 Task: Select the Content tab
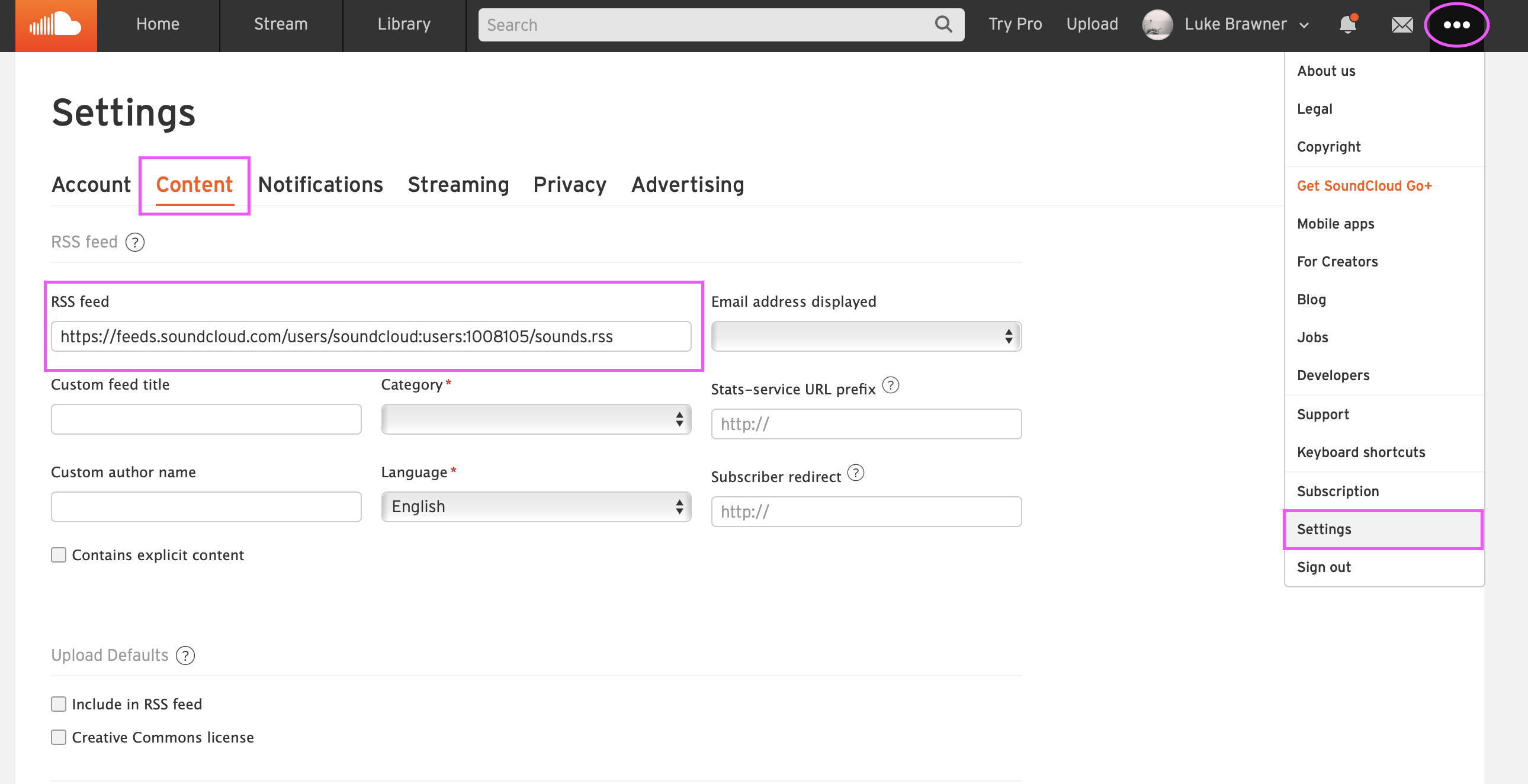[195, 184]
